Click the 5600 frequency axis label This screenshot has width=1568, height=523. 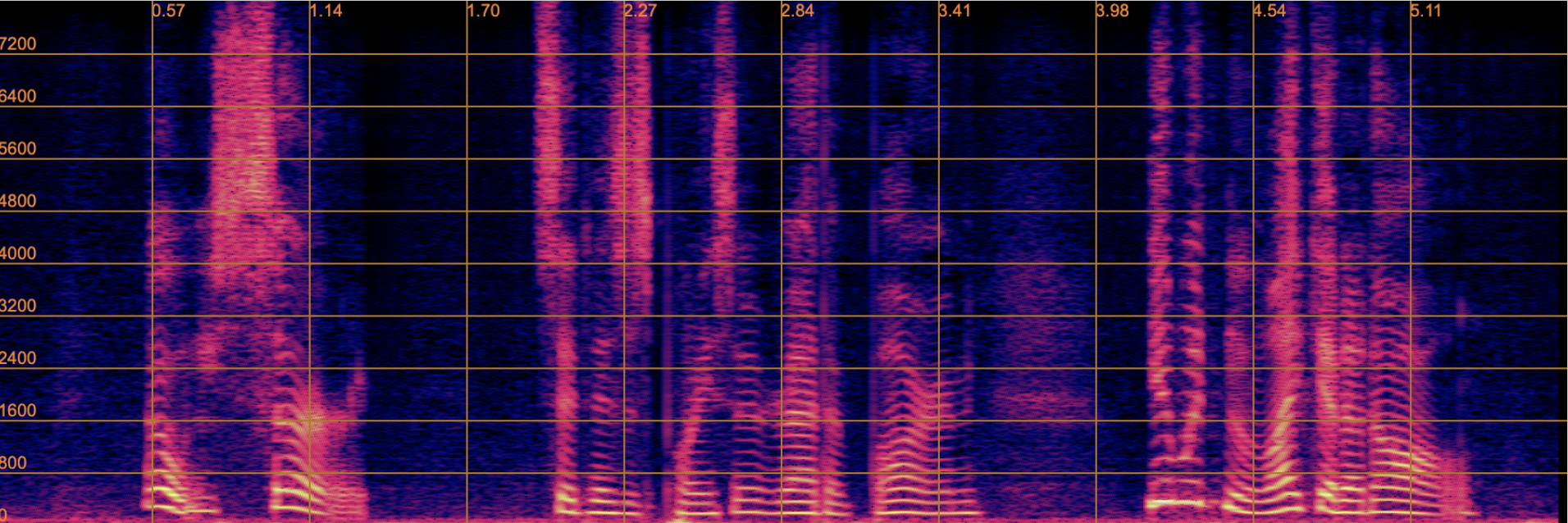[18, 149]
